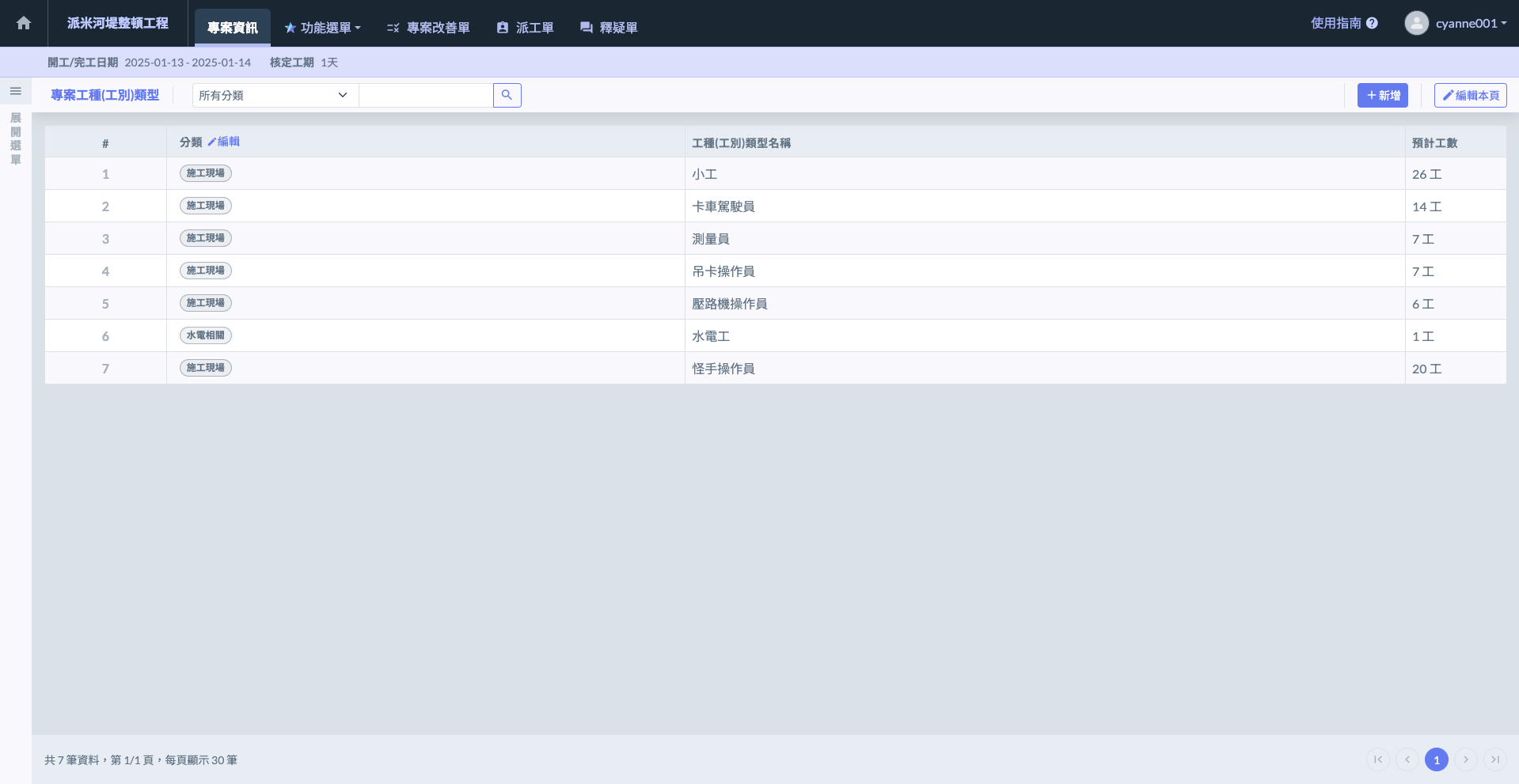Open the 派工單 menu item
The width and height of the screenshot is (1519, 784).
pyautogui.click(x=526, y=28)
